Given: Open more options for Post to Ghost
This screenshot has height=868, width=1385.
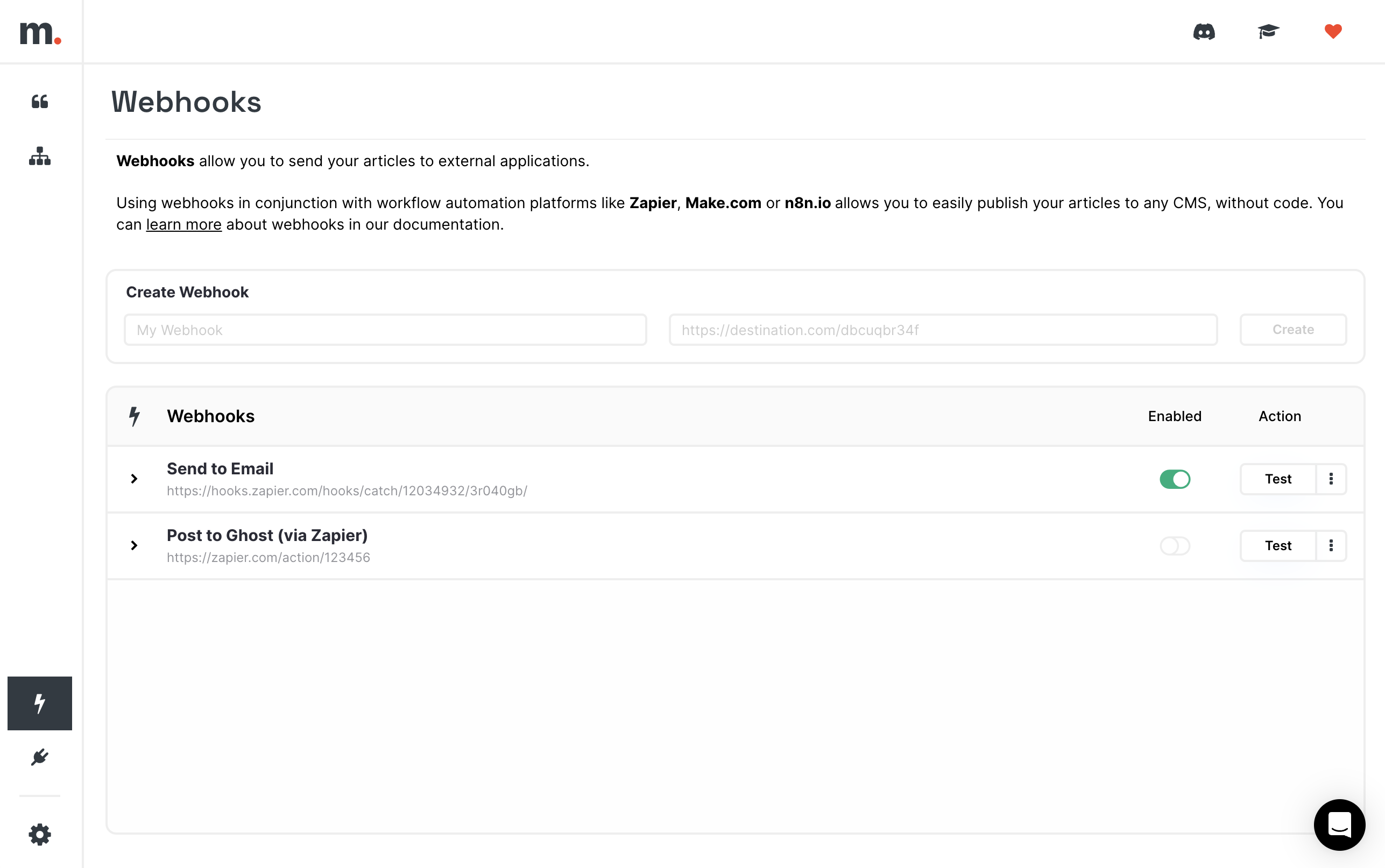Looking at the screenshot, I should (1331, 545).
